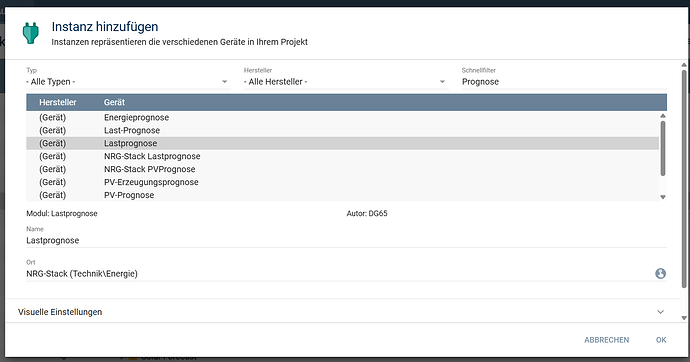Select PV-Prognose device row
Screen dimensions: 690x362
(x=342, y=195)
